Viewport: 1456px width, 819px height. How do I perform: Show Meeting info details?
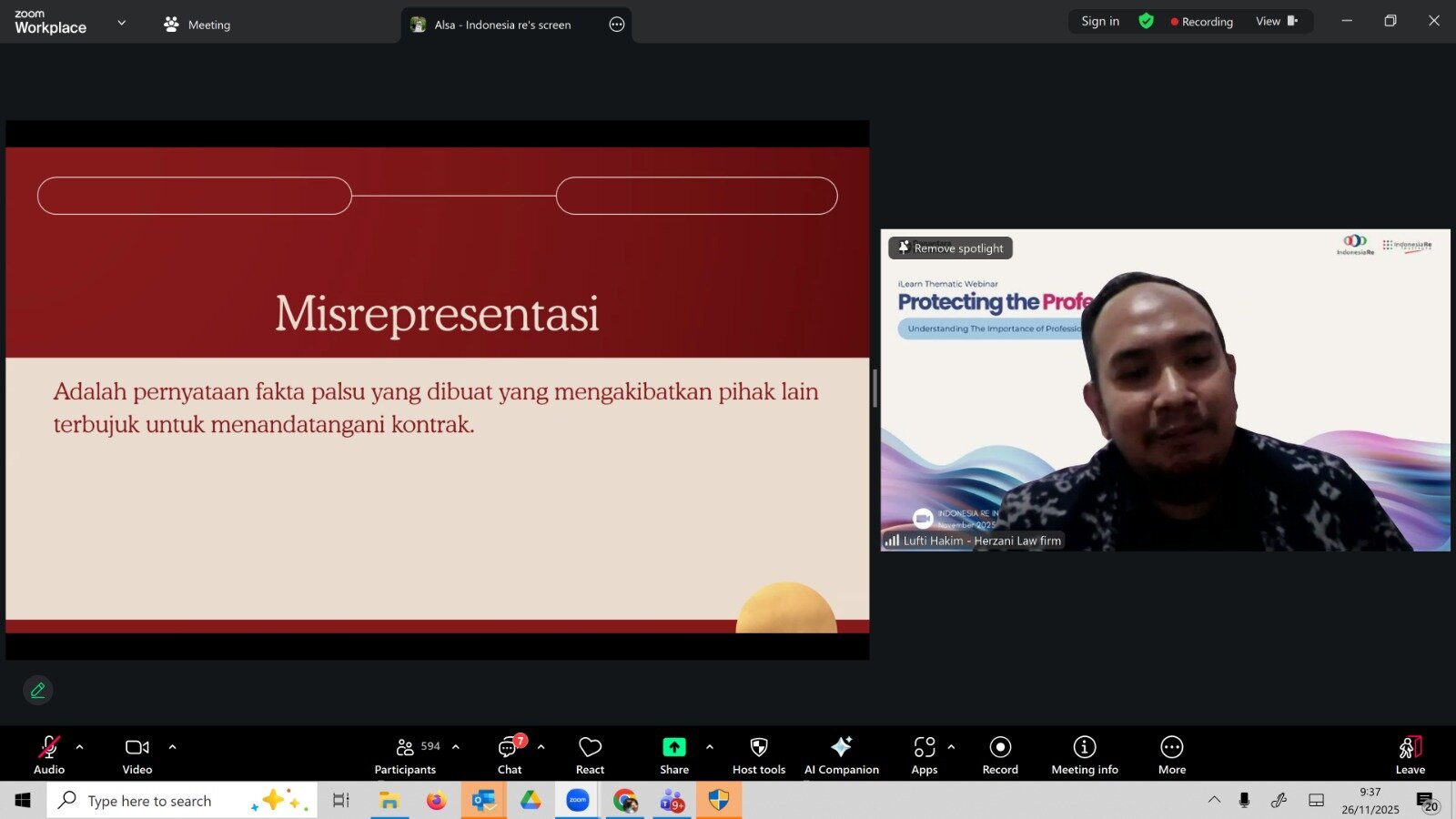pyautogui.click(x=1084, y=754)
